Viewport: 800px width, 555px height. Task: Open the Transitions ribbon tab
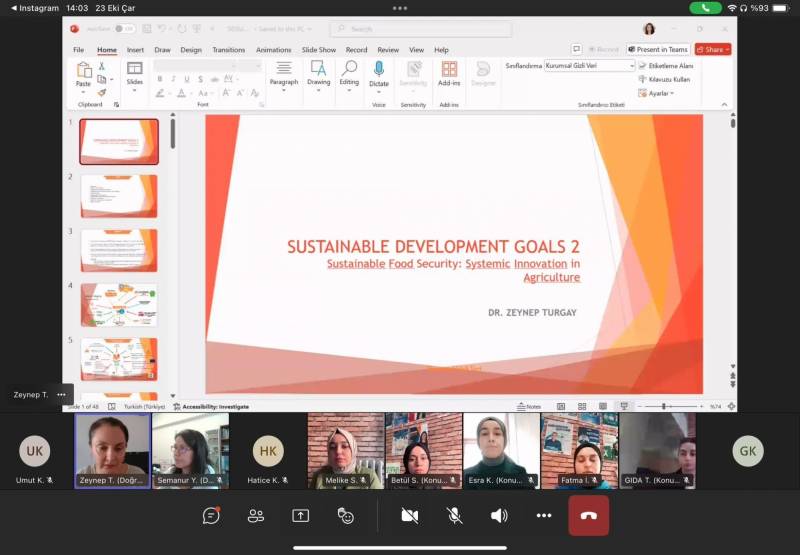[228, 49]
